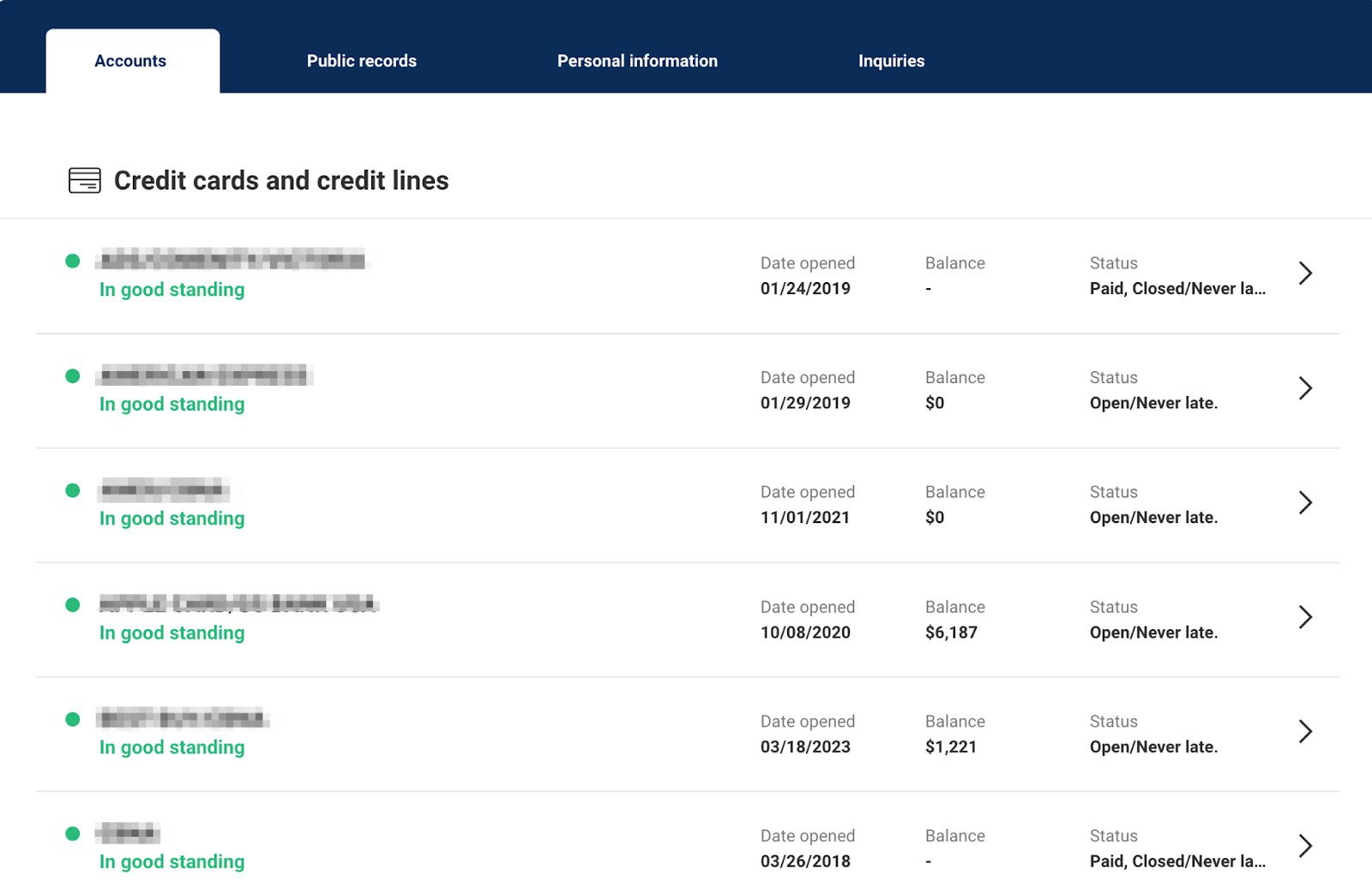
Task: Click 'Paid, Closed/Never la...' status for 01/24/2019 account
Action: coord(1177,289)
